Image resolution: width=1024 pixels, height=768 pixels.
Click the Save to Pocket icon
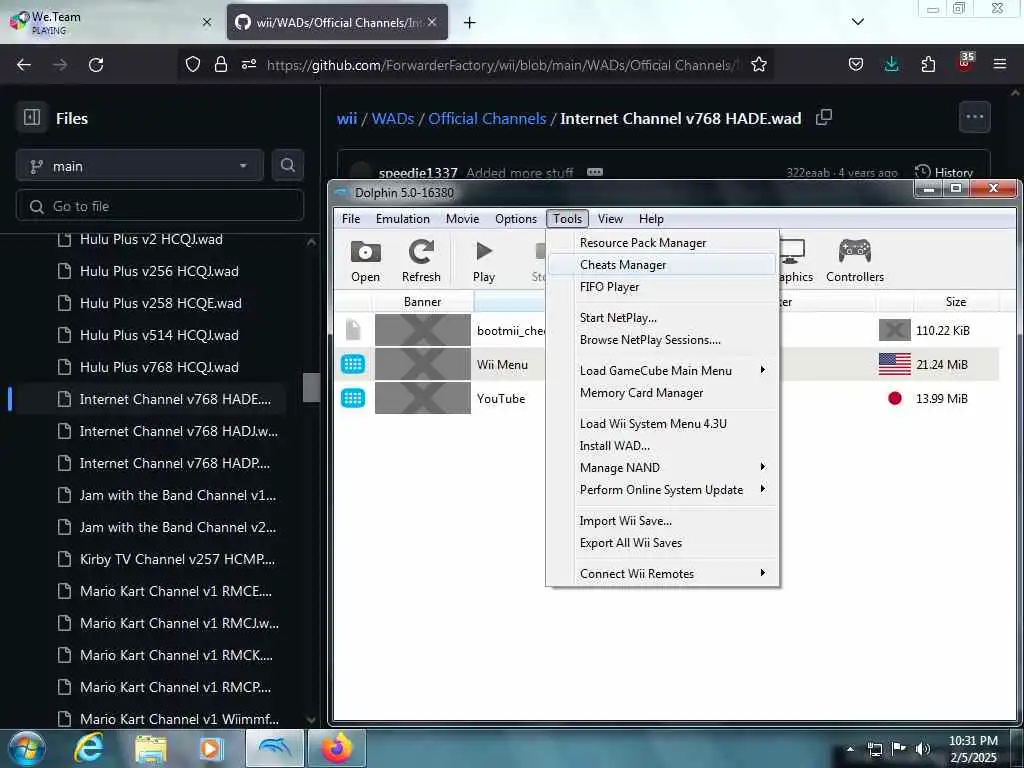pos(856,65)
